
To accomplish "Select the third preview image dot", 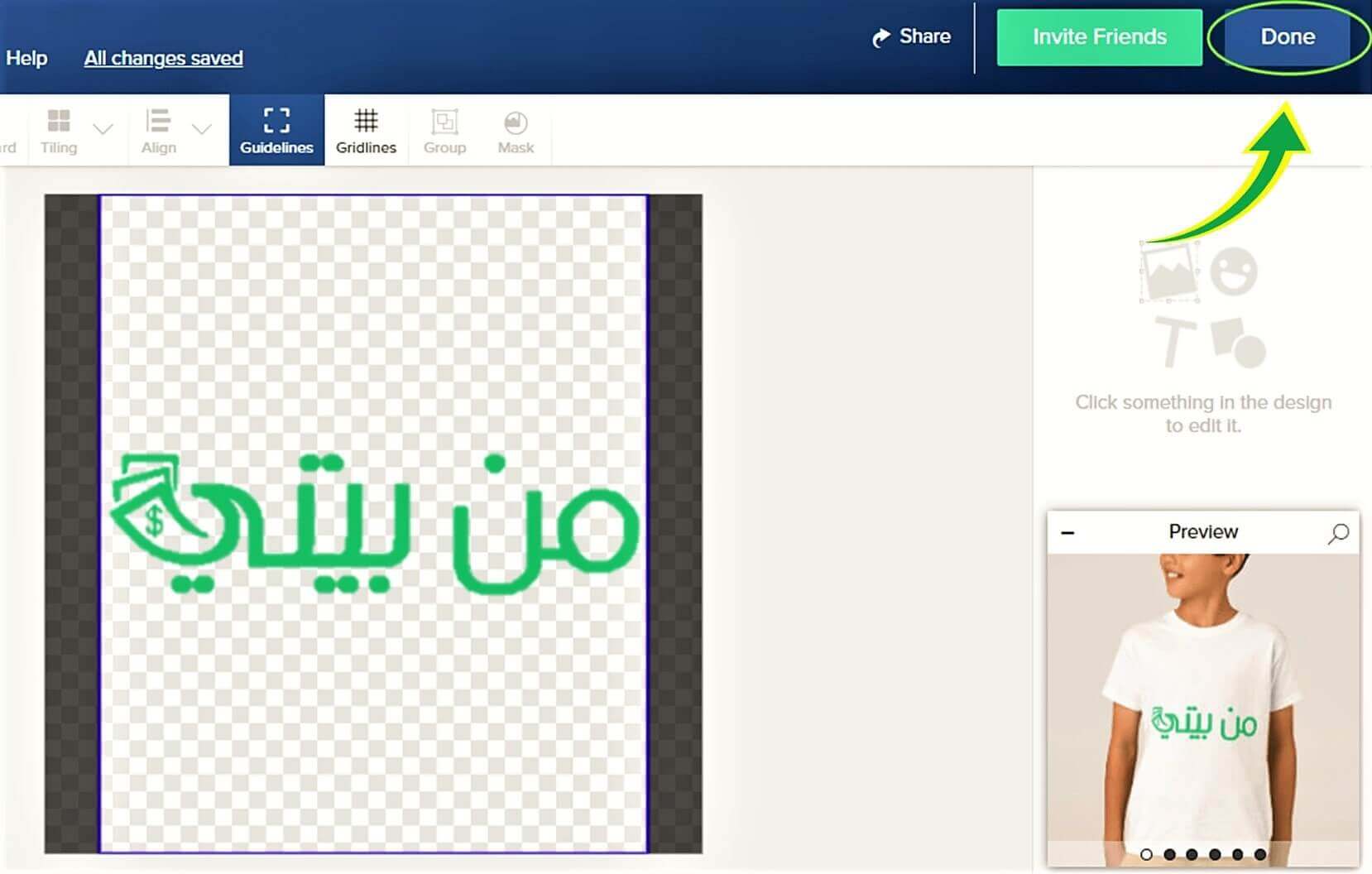I will coord(1192,854).
